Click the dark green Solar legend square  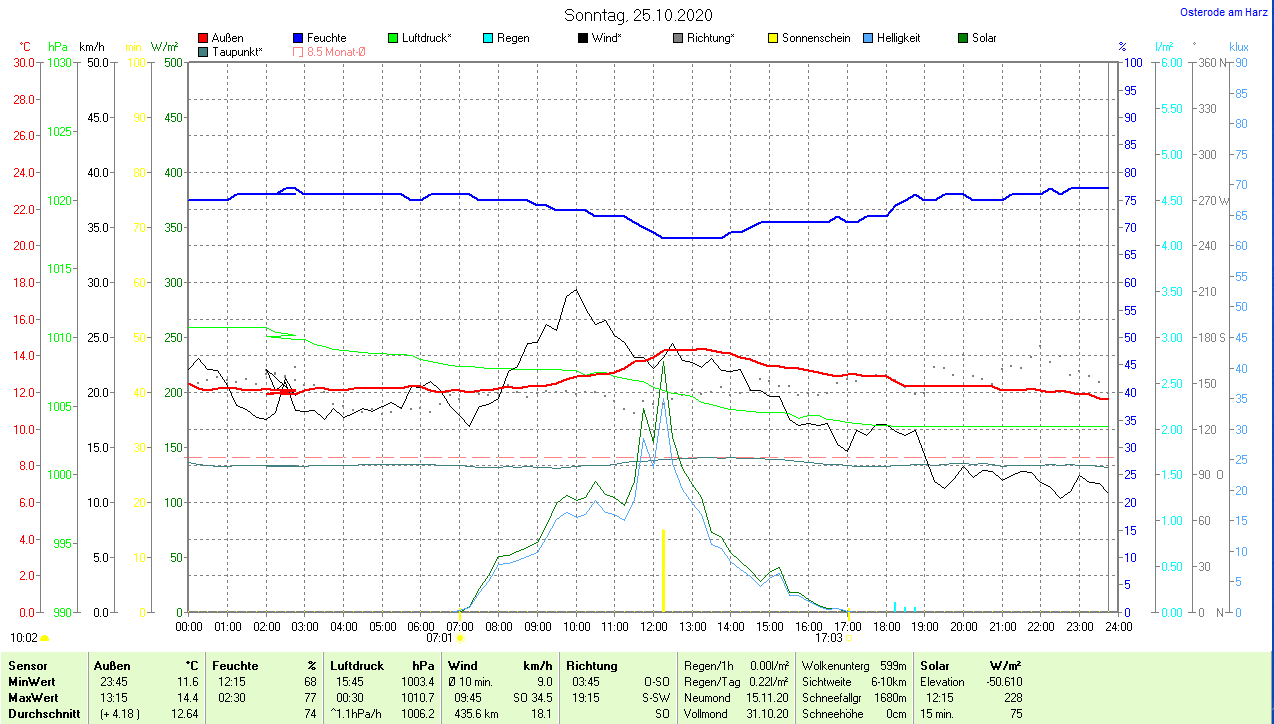(963, 38)
